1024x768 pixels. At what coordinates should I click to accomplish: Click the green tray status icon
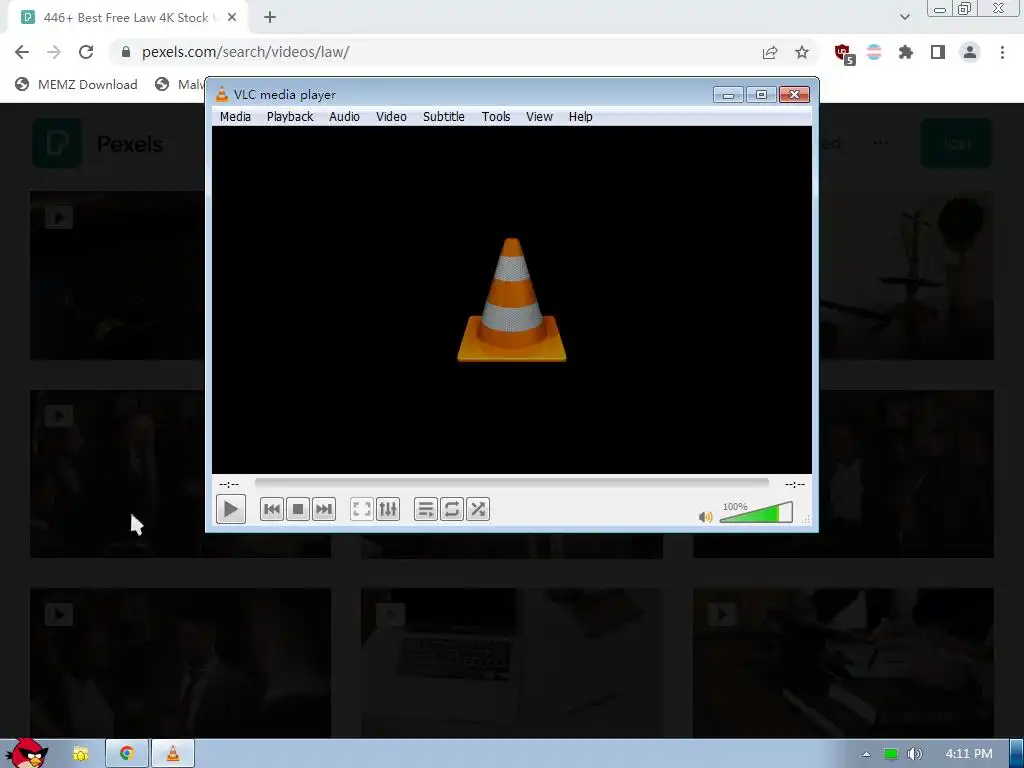(891, 754)
